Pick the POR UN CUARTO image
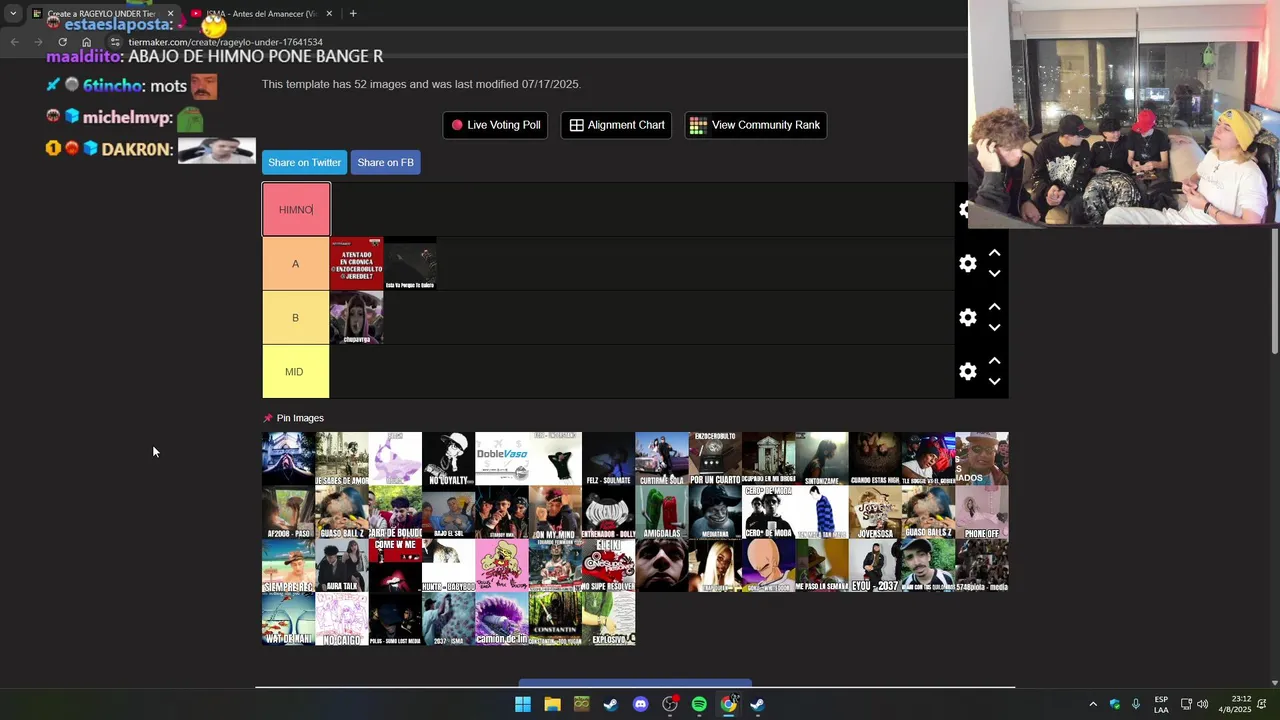Viewport: 1280px width, 720px height. point(715,458)
